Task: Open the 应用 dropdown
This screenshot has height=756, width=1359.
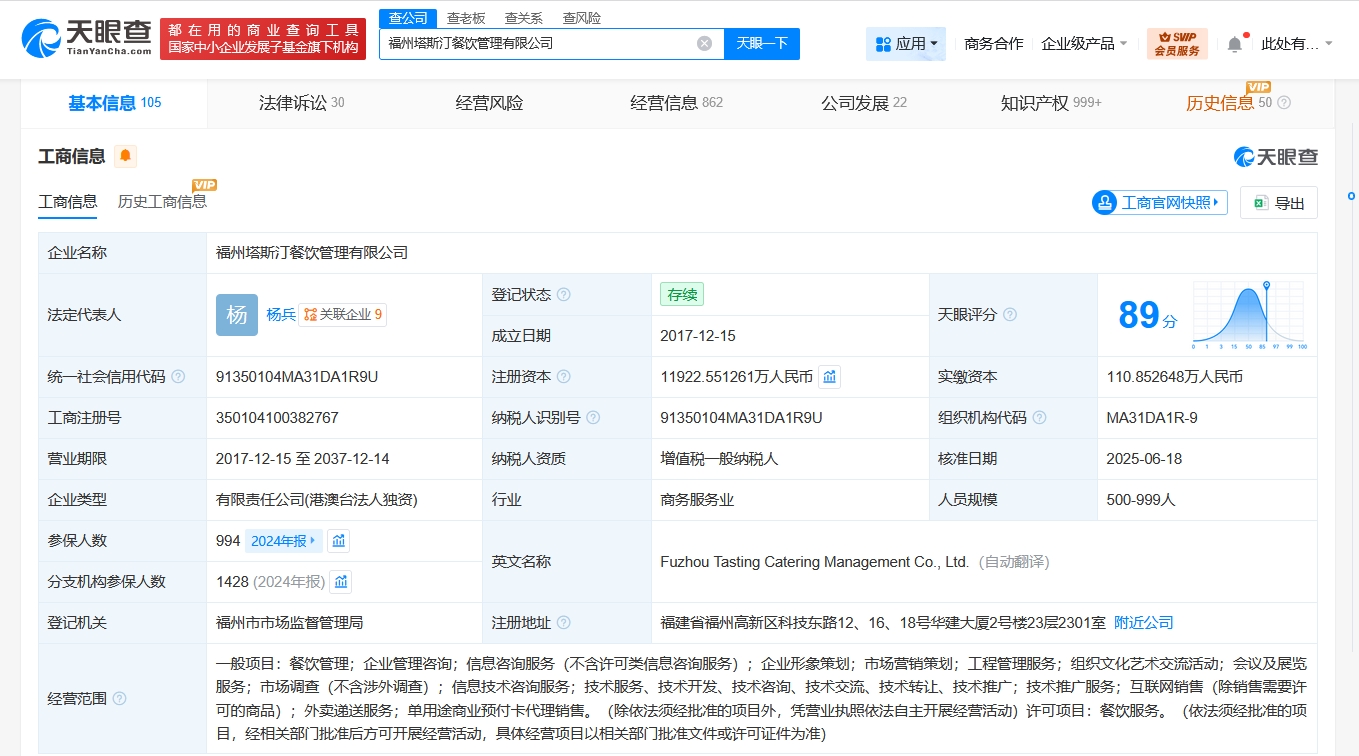Action: point(905,43)
